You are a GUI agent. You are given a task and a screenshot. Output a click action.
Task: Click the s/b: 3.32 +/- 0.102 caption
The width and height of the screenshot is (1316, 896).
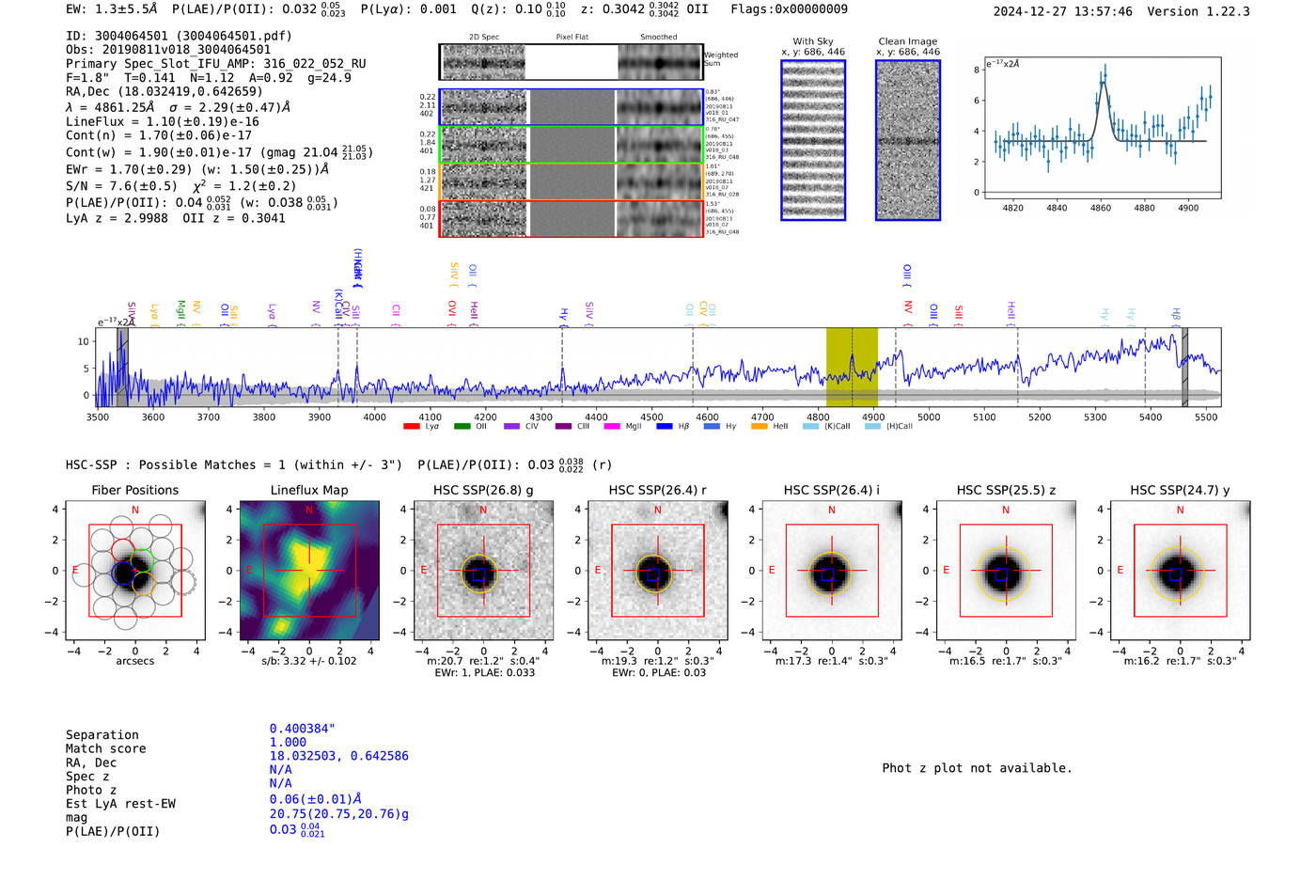point(309,661)
